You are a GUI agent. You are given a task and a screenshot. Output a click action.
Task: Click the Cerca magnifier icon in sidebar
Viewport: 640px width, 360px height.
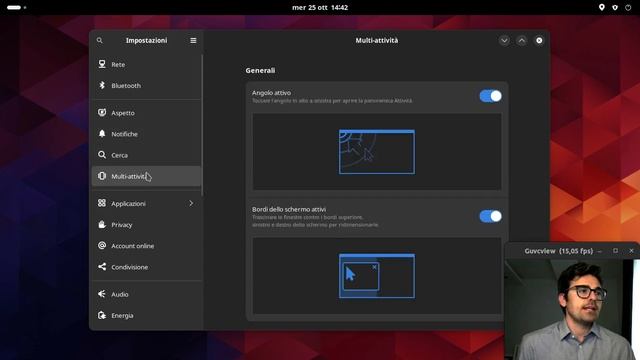pyautogui.click(x=102, y=155)
